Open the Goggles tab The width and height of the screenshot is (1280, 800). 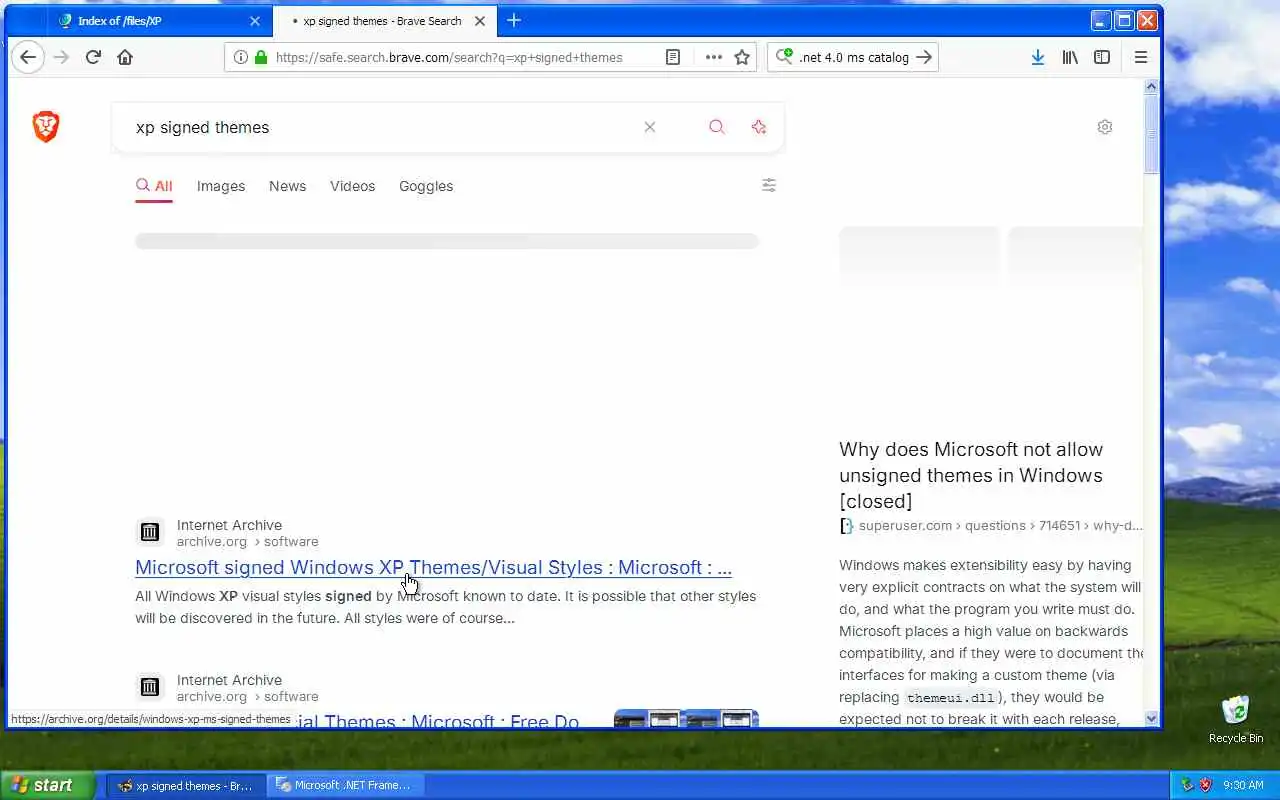tap(426, 186)
